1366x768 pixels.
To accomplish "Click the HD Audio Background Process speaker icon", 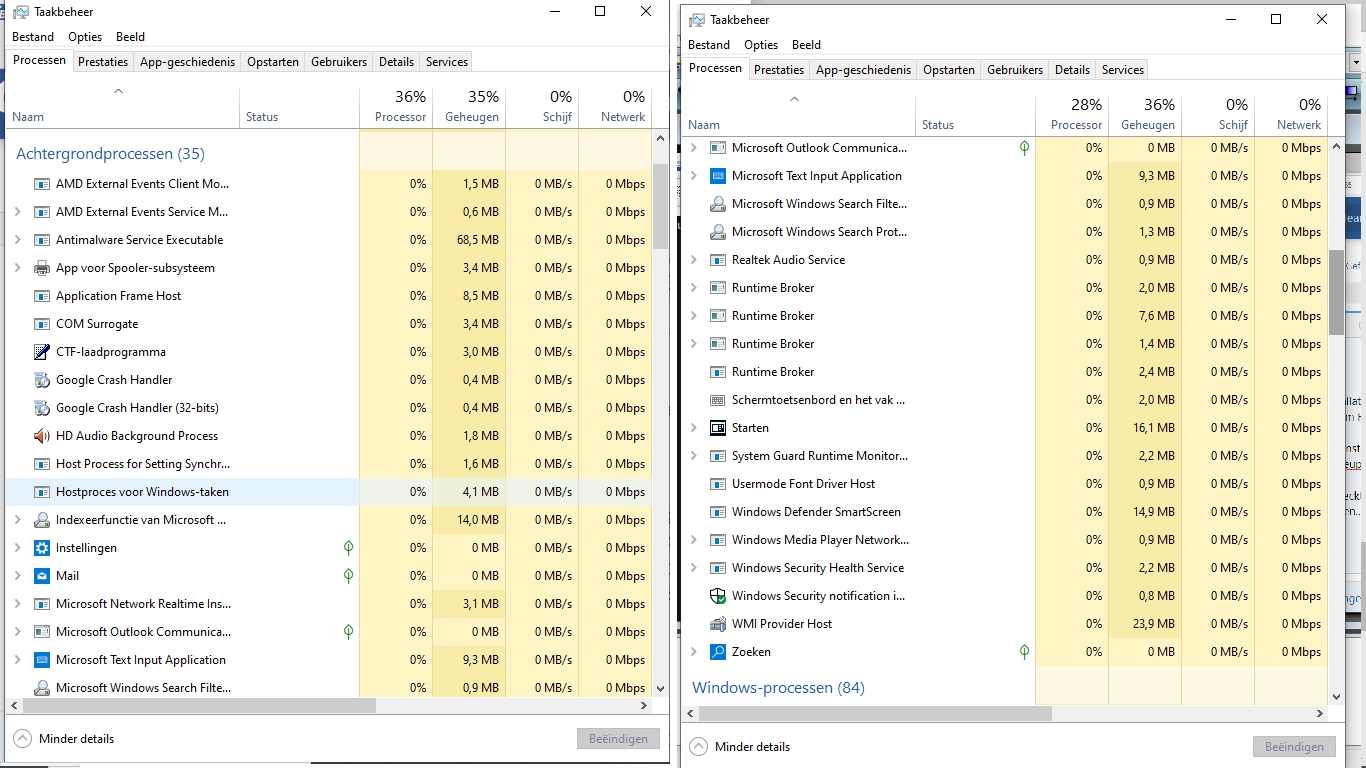I will coord(42,436).
